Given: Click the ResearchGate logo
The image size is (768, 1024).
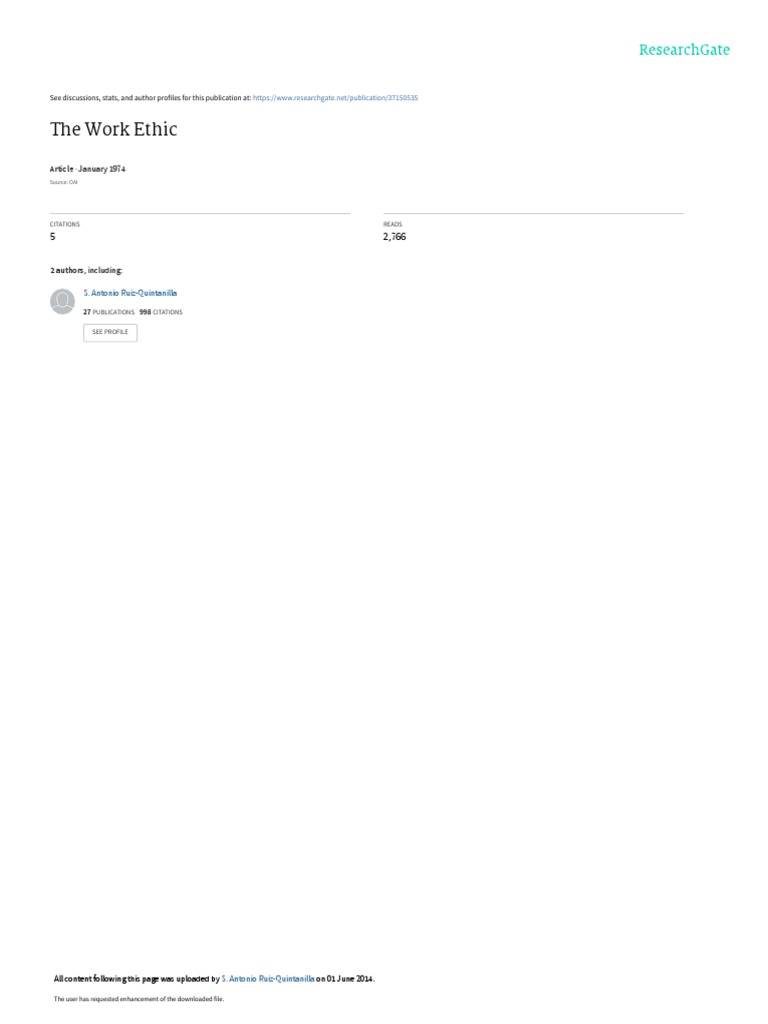Looking at the screenshot, I should (x=684, y=50).
